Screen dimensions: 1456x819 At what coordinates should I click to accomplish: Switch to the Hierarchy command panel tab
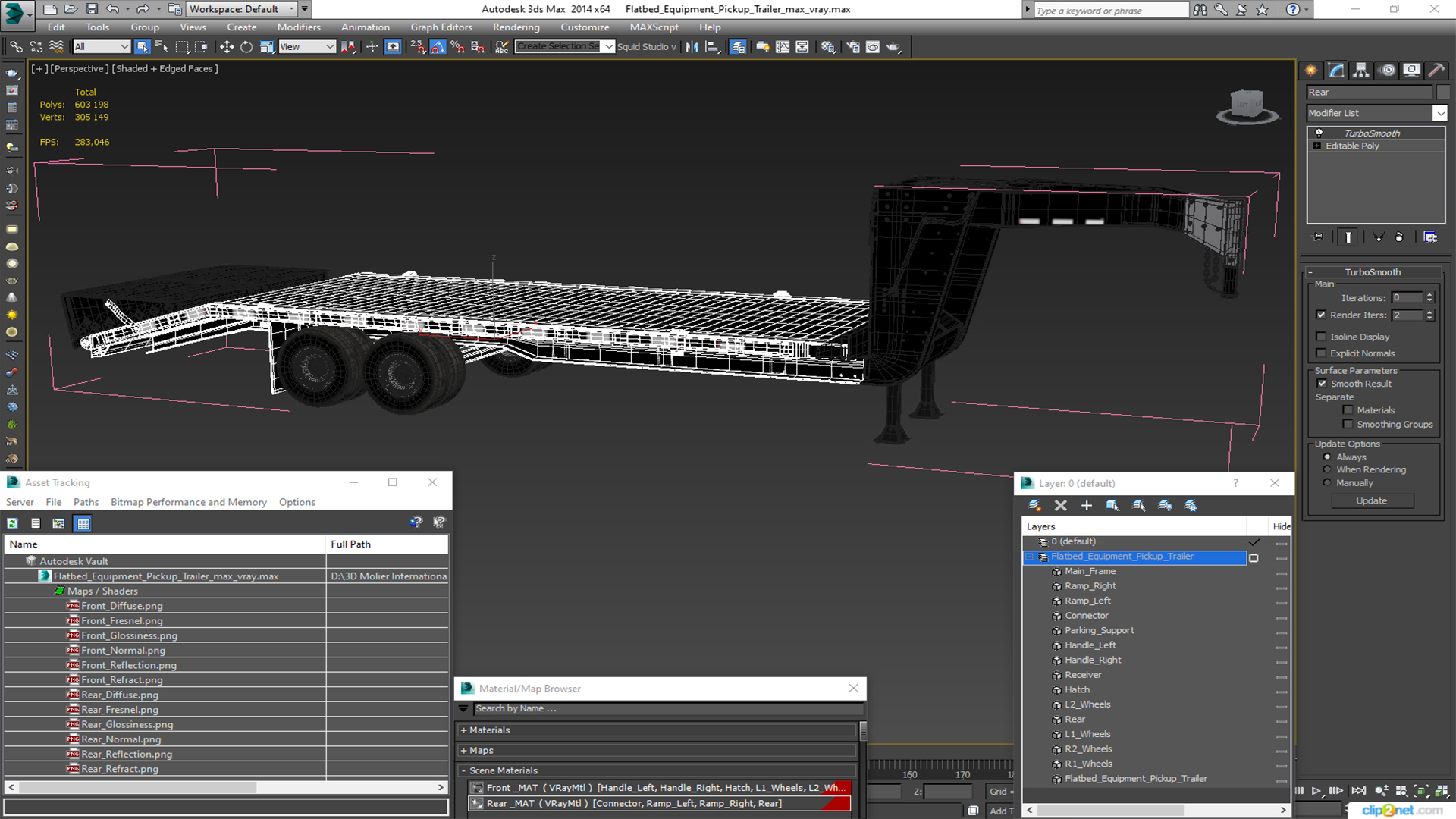(x=1361, y=71)
